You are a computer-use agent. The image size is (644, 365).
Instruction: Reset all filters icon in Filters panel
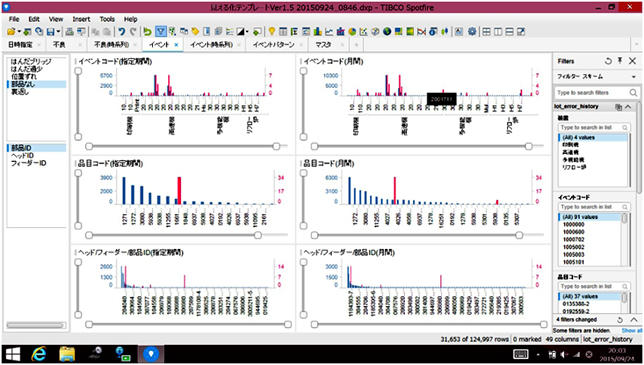(608, 61)
